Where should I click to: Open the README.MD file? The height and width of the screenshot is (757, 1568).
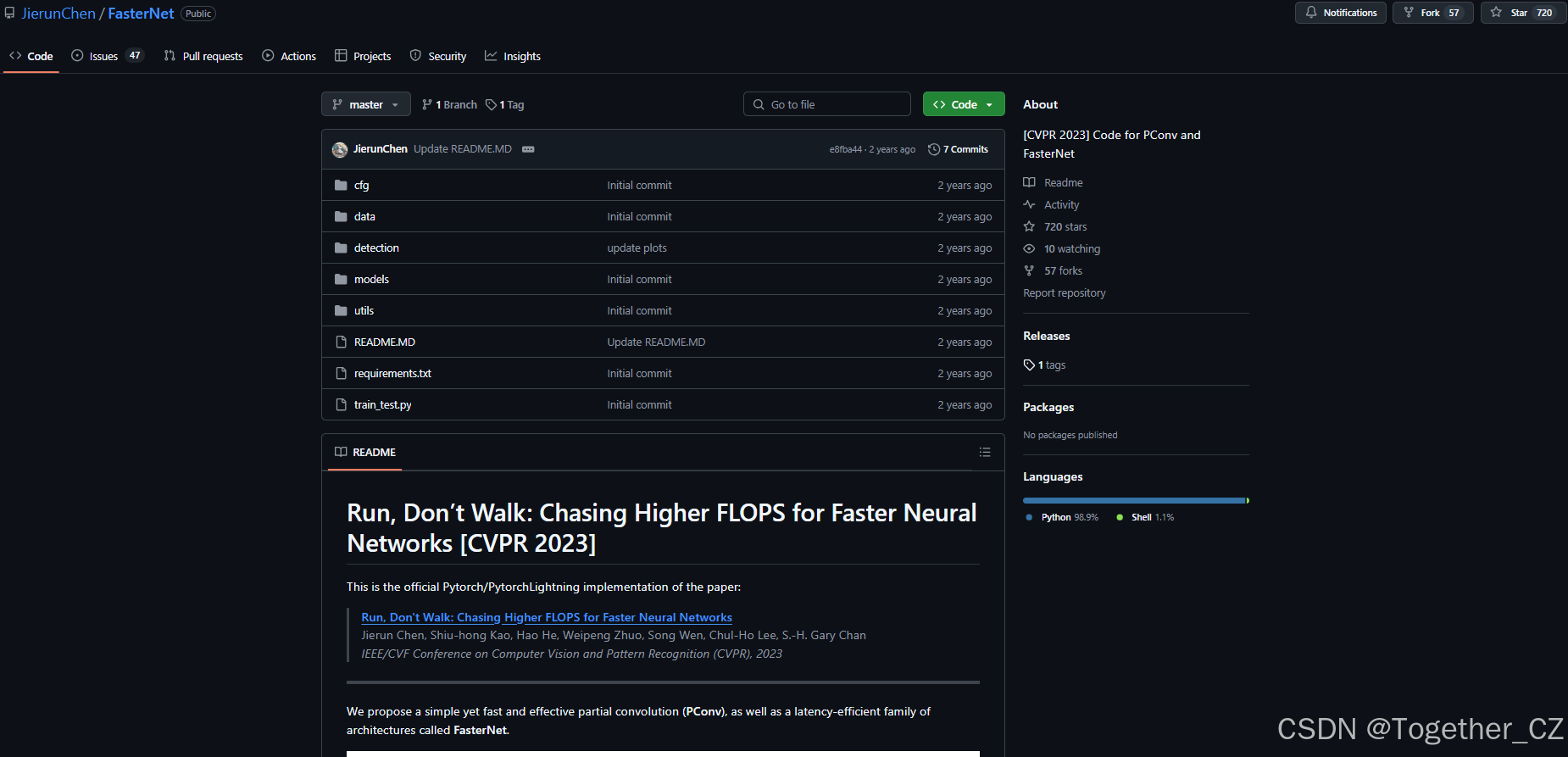(385, 342)
